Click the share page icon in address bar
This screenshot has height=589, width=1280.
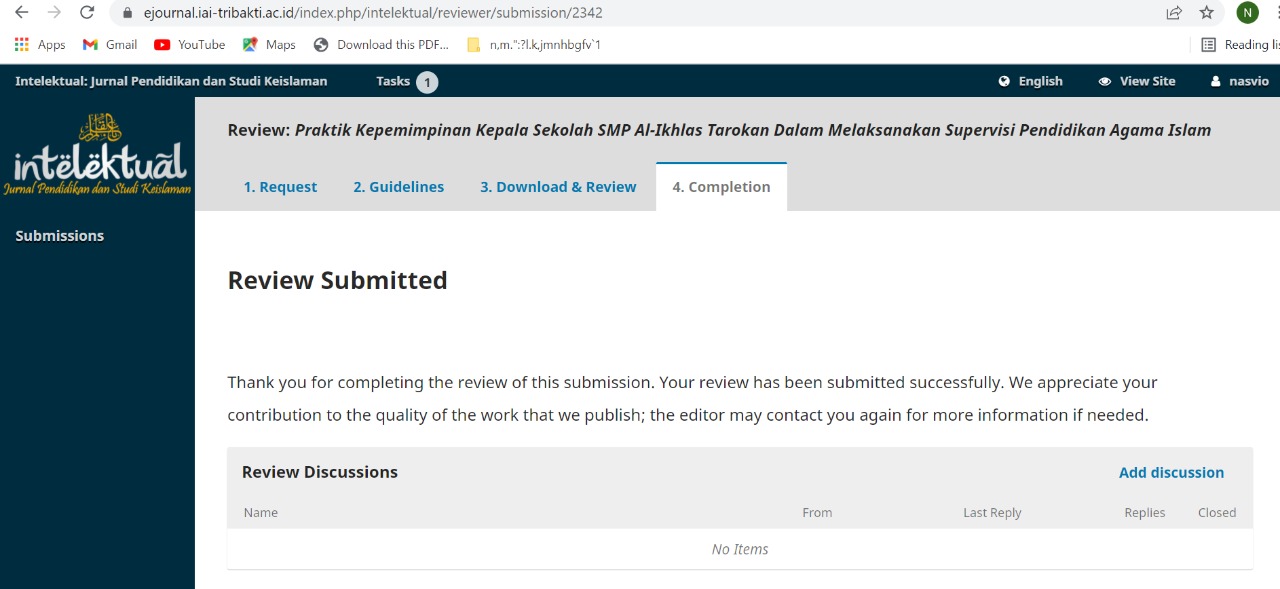coord(1174,13)
